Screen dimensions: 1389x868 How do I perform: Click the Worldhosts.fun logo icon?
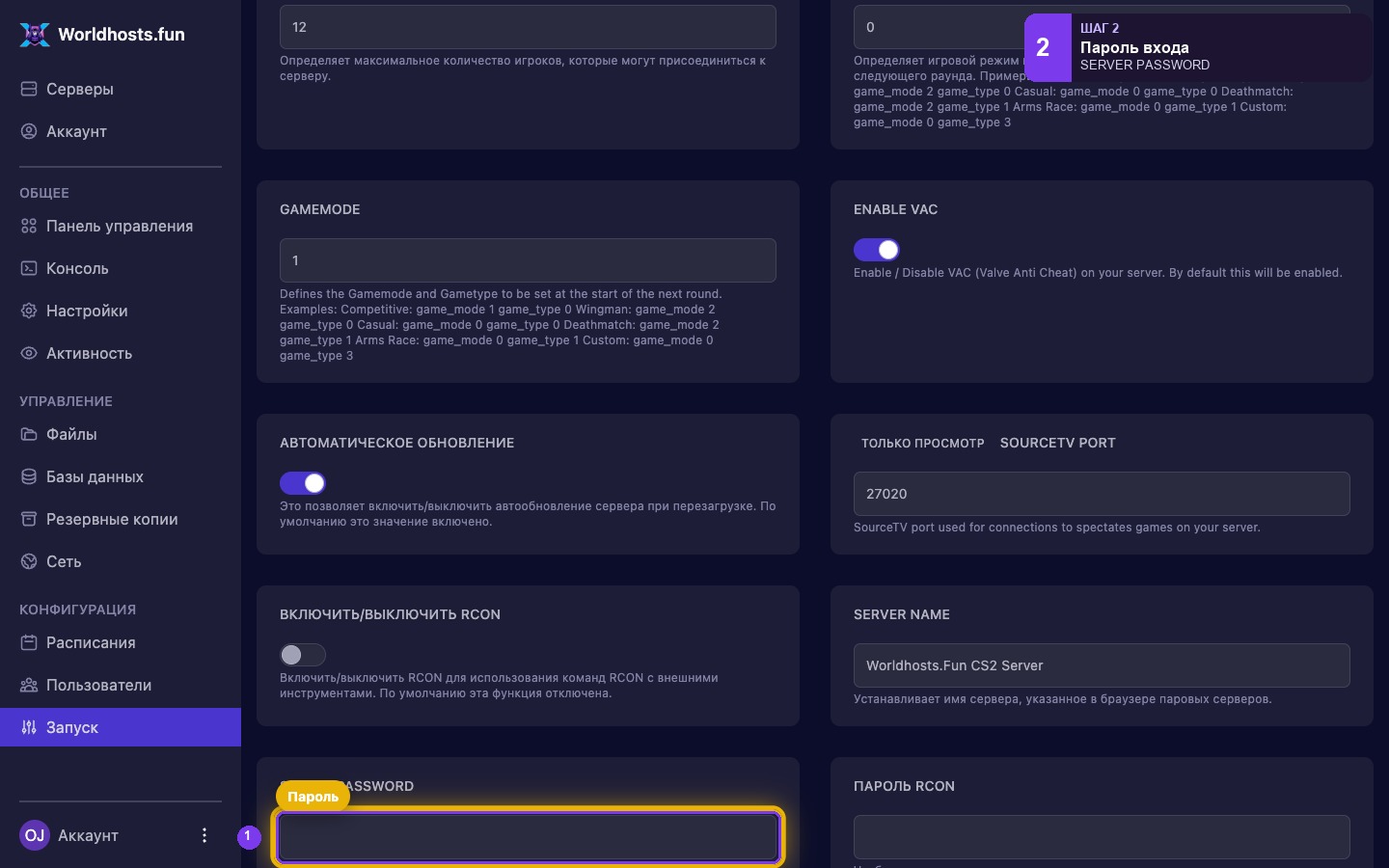35,35
